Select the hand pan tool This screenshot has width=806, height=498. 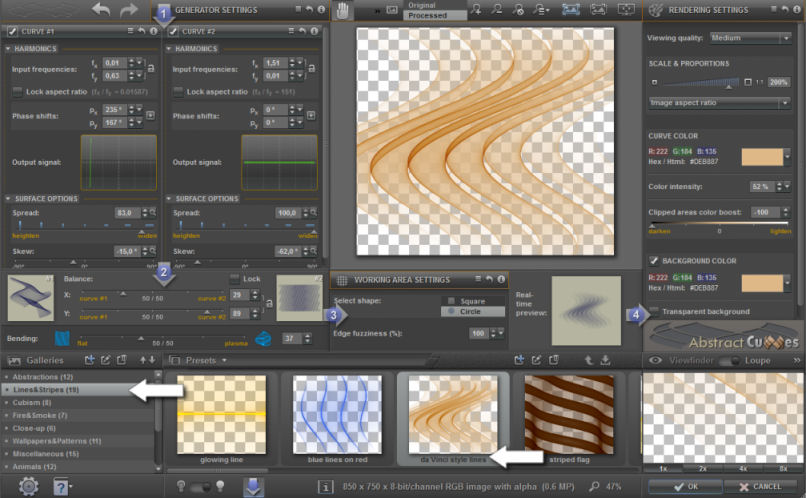pos(344,11)
